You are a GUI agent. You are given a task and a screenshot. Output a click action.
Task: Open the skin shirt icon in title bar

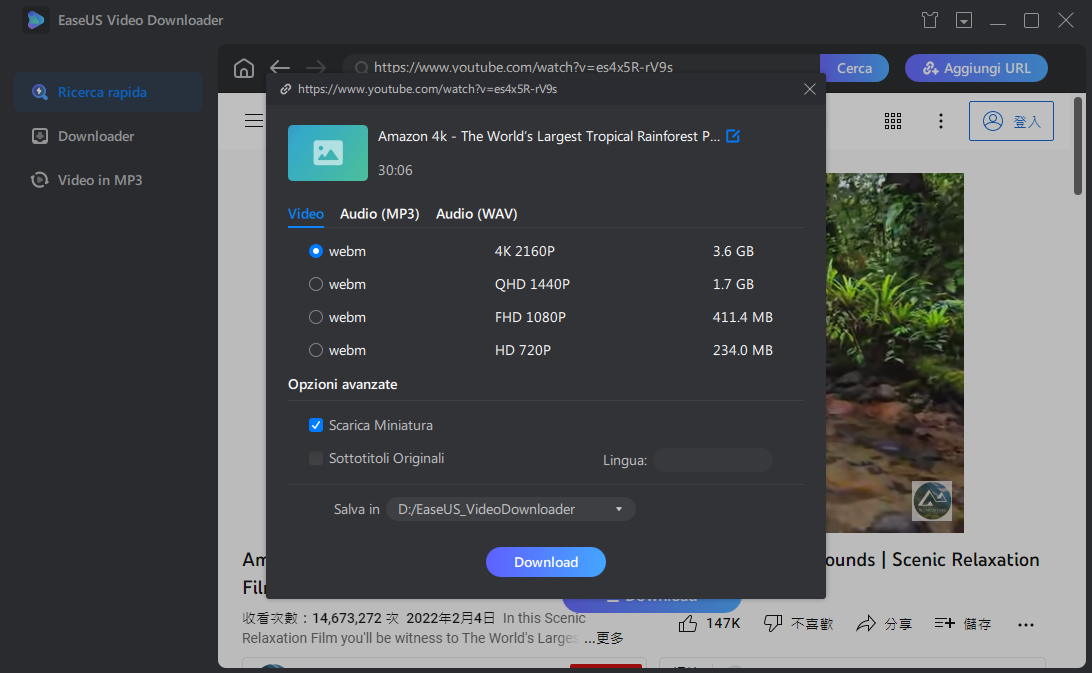[929, 20]
